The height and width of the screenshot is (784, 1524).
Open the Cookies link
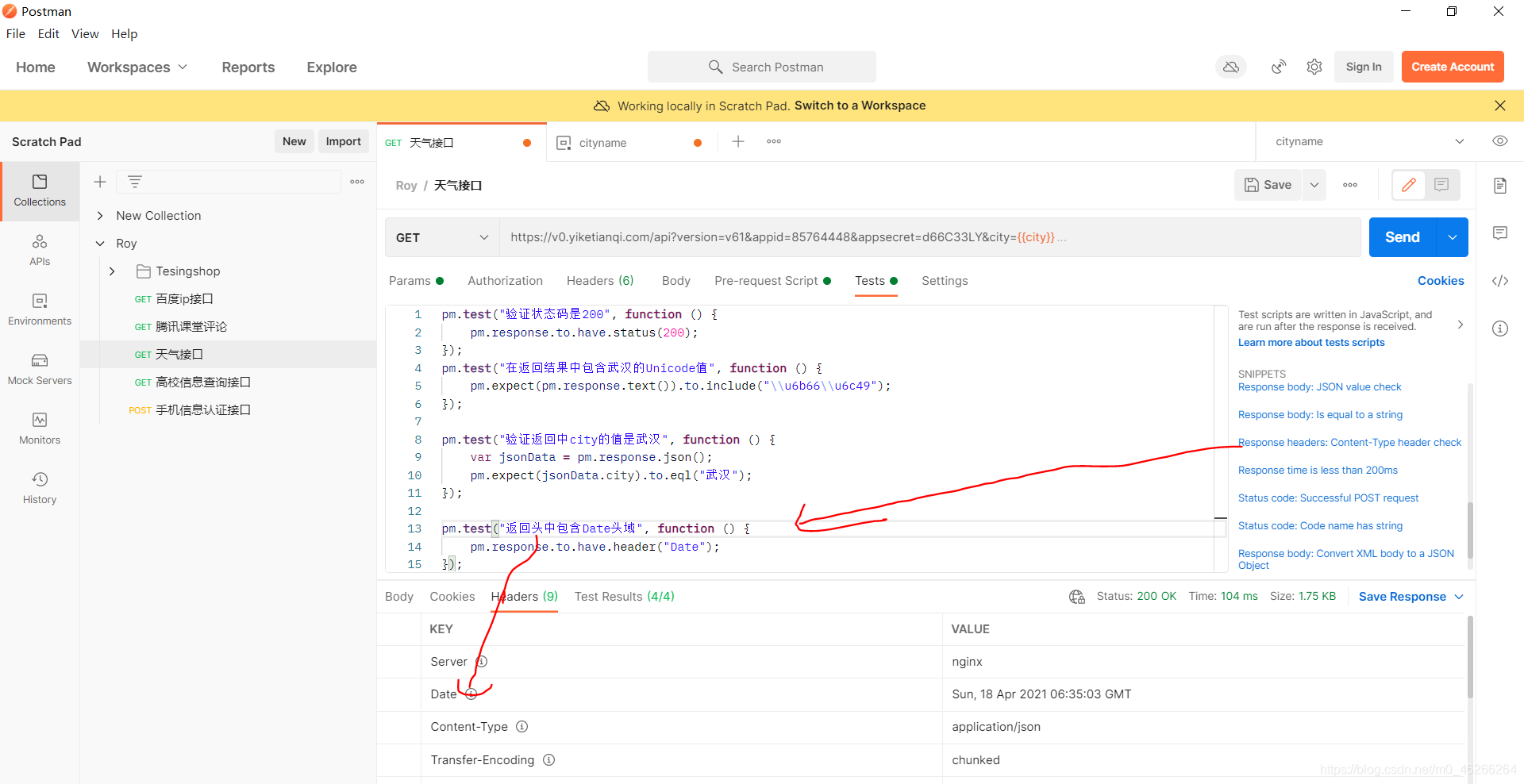[1441, 281]
